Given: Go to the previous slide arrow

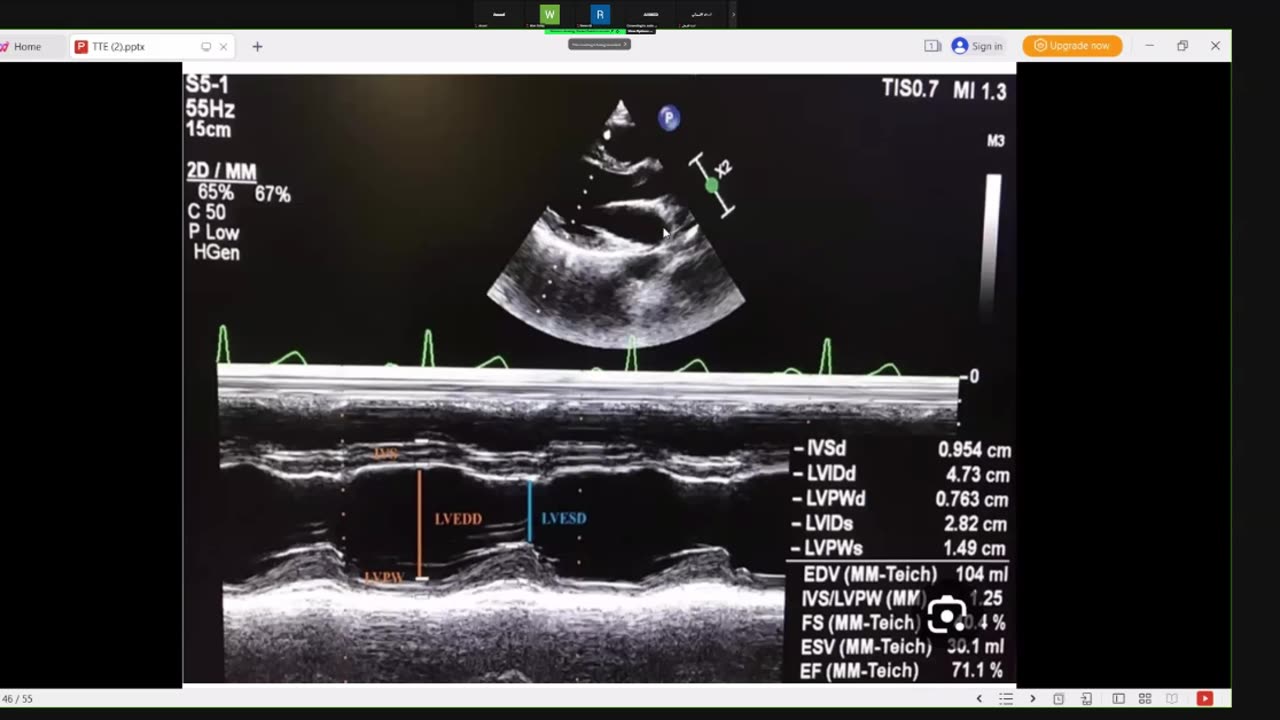Looking at the screenshot, I should tap(979, 699).
